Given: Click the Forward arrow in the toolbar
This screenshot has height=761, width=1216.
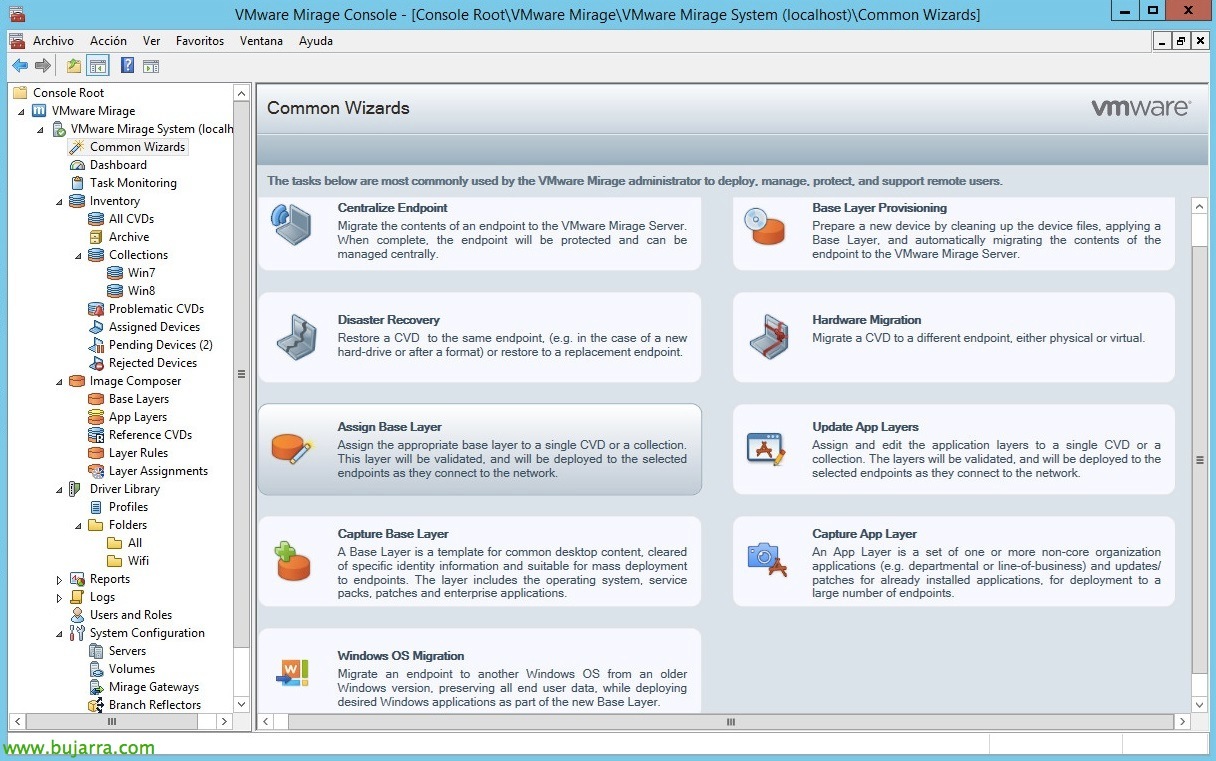Looking at the screenshot, I should click(43, 66).
